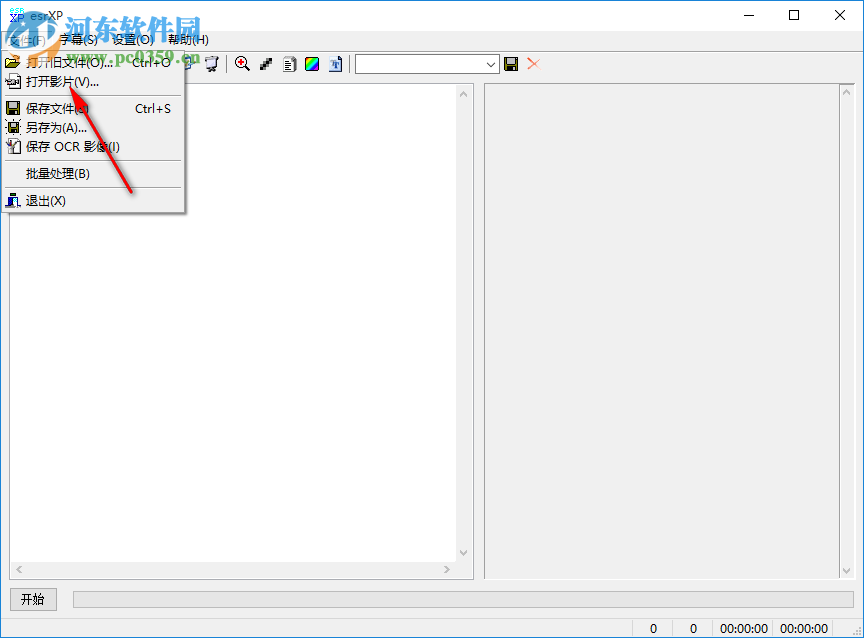Viewport: 864px width, 638px height.
Task: Click the red X delete toolbar icon
Action: (533, 64)
